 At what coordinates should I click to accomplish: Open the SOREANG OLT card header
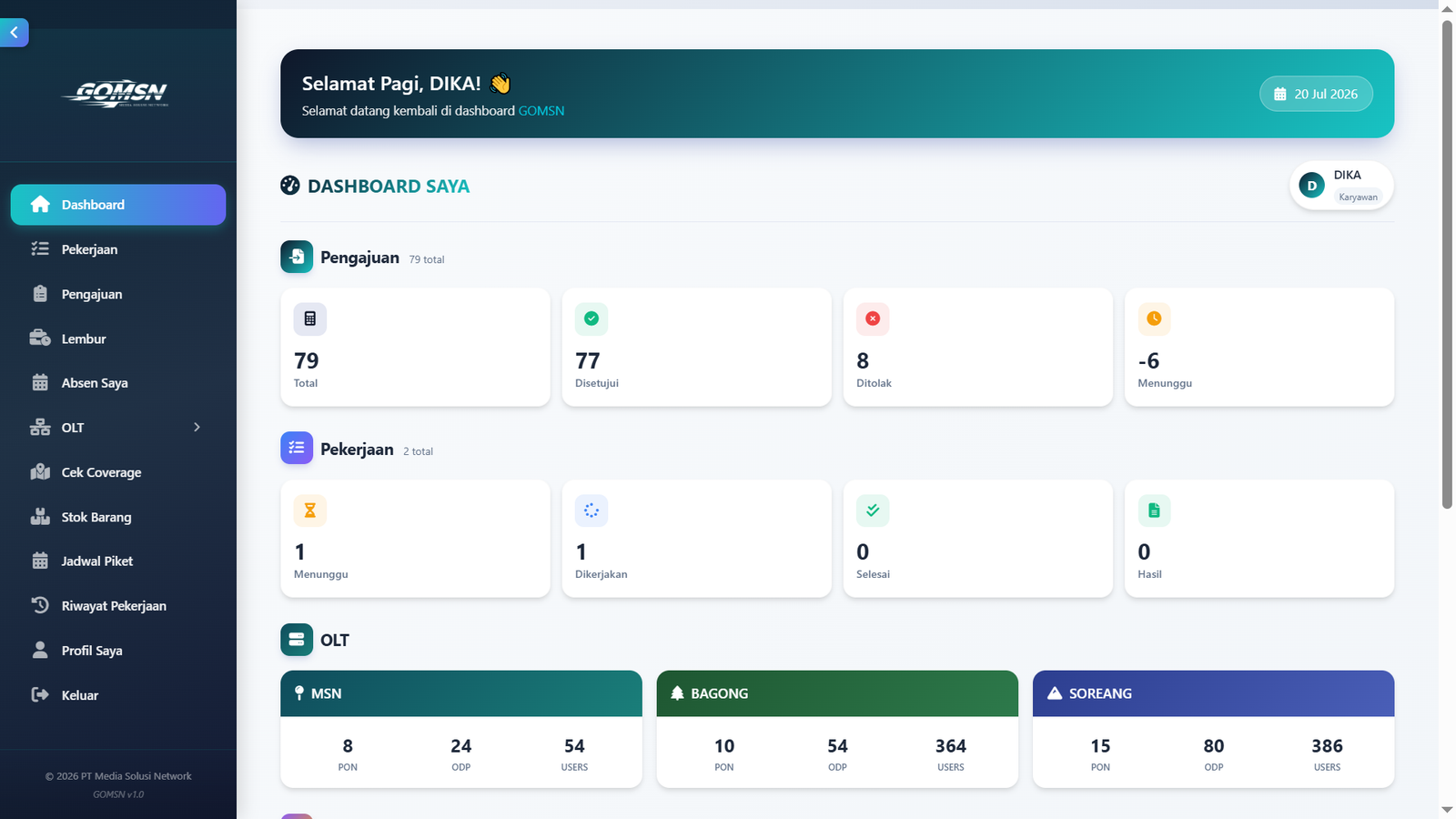click(x=1213, y=693)
